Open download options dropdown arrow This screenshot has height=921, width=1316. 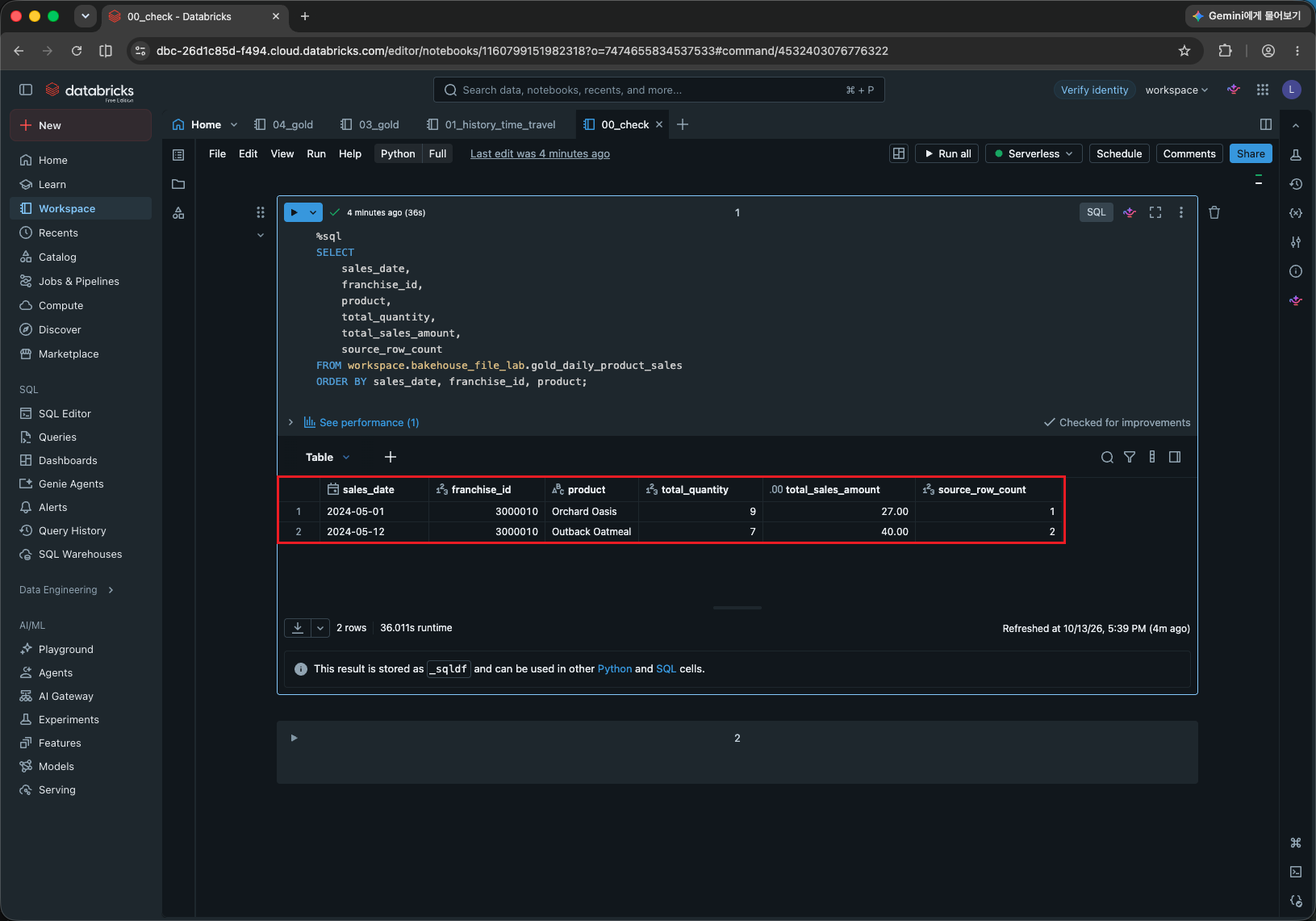(x=320, y=627)
